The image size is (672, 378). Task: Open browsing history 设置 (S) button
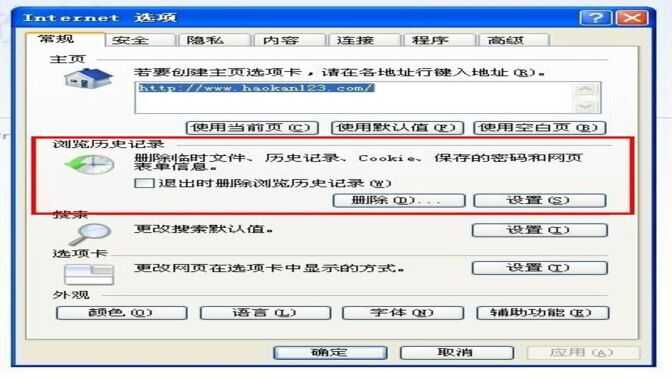pos(540,200)
